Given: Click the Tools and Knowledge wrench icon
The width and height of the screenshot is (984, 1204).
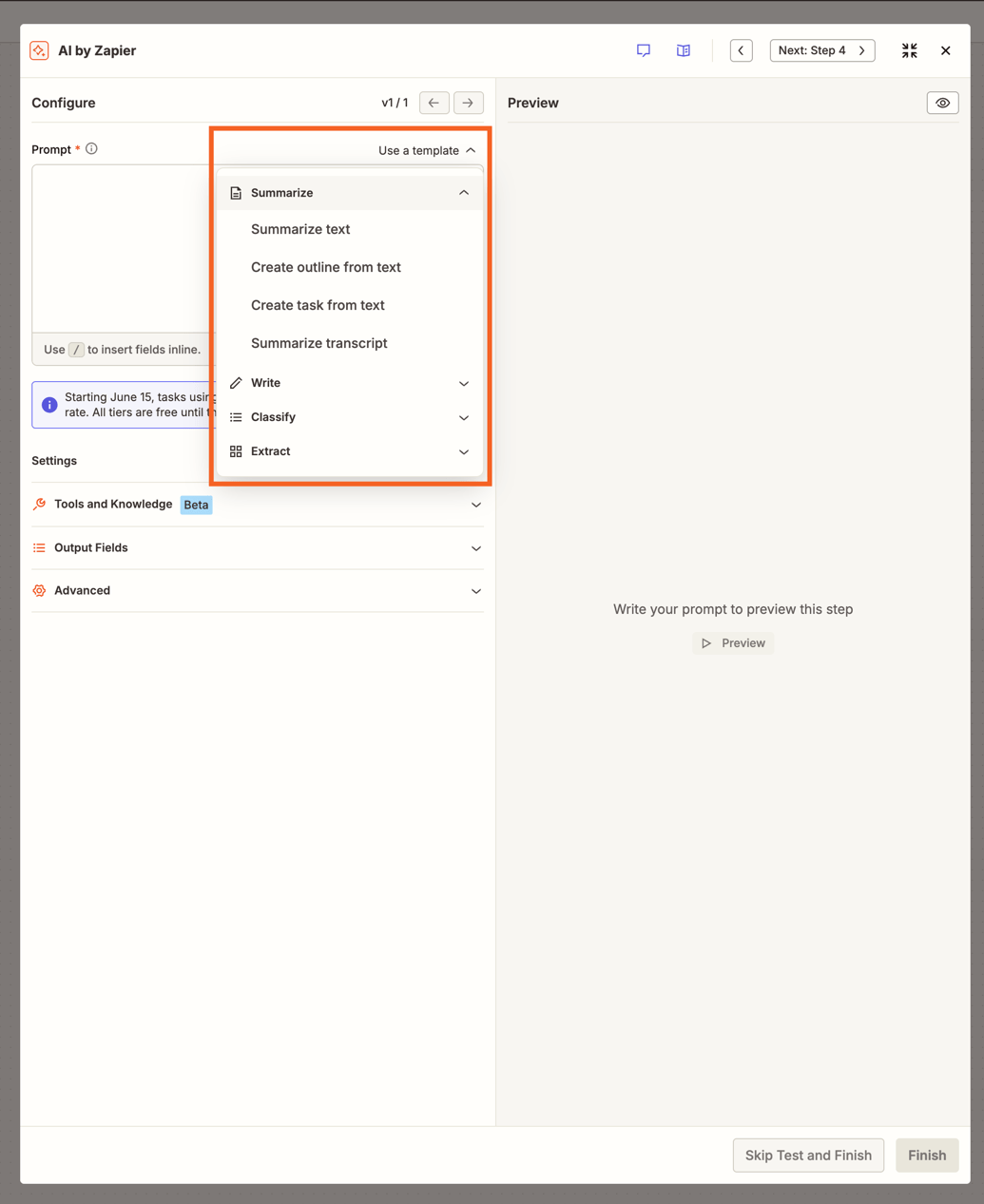Looking at the screenshot, I should tap(39, 505).
